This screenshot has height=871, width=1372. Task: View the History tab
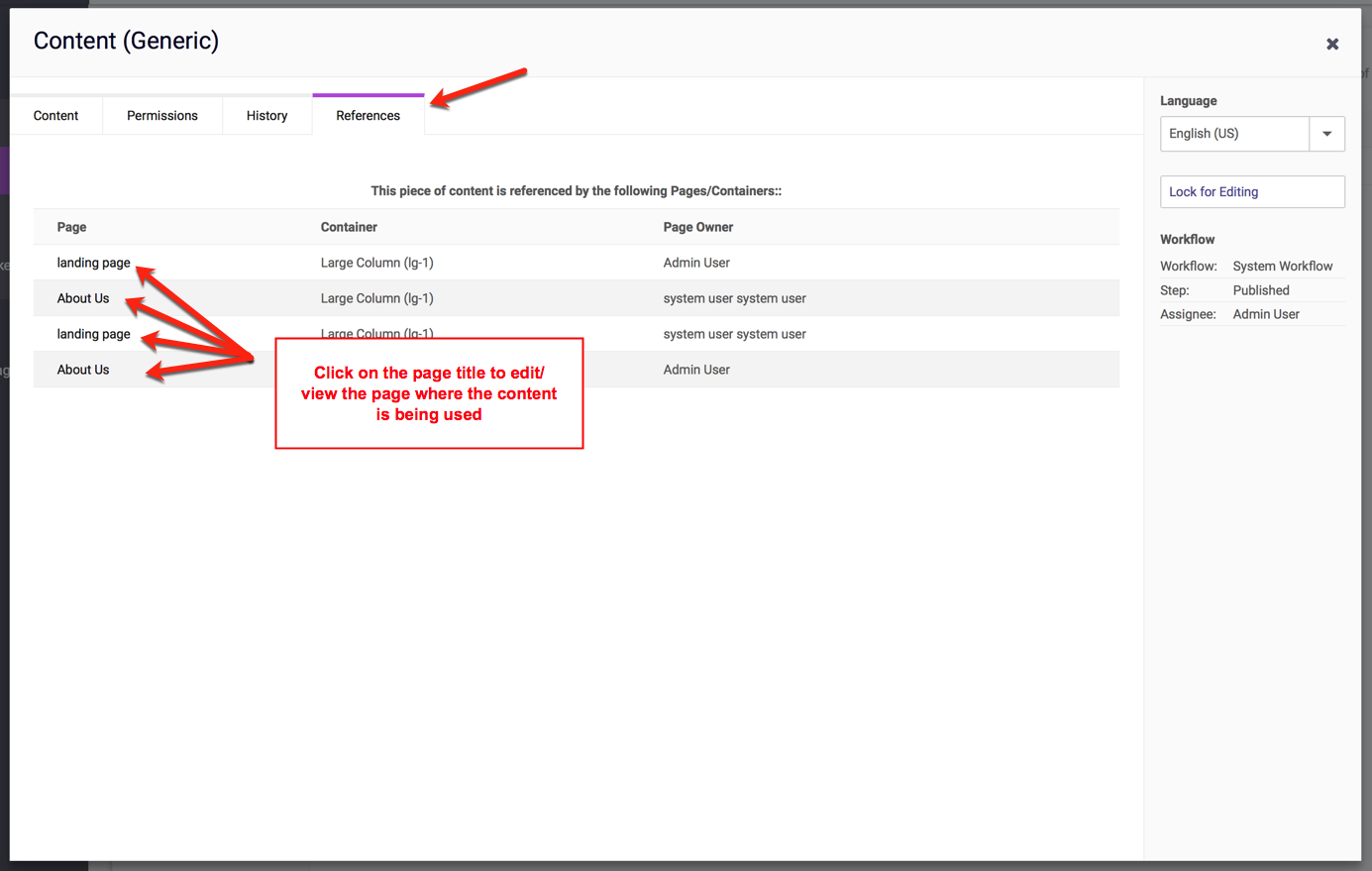(x=266, y=116)
